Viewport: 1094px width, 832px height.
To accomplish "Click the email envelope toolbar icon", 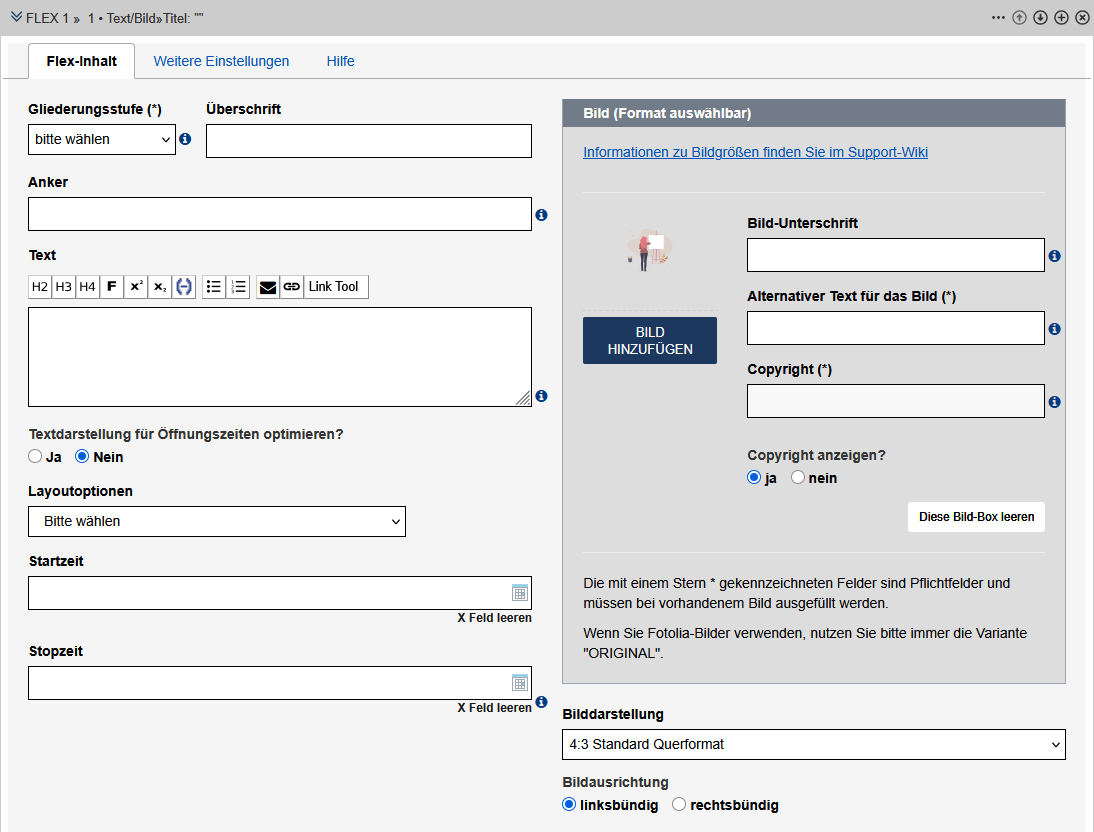I will point(265,287).
